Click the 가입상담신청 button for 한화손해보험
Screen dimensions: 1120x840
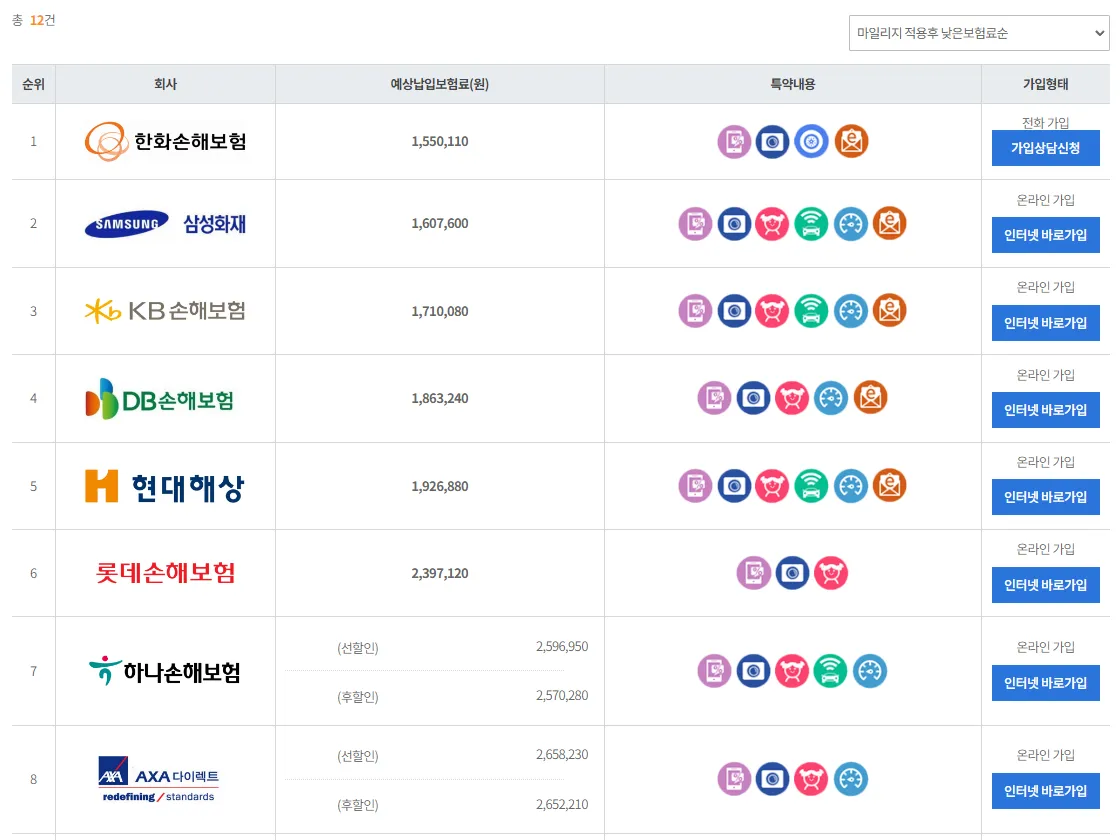click(x=1046, y=148)
